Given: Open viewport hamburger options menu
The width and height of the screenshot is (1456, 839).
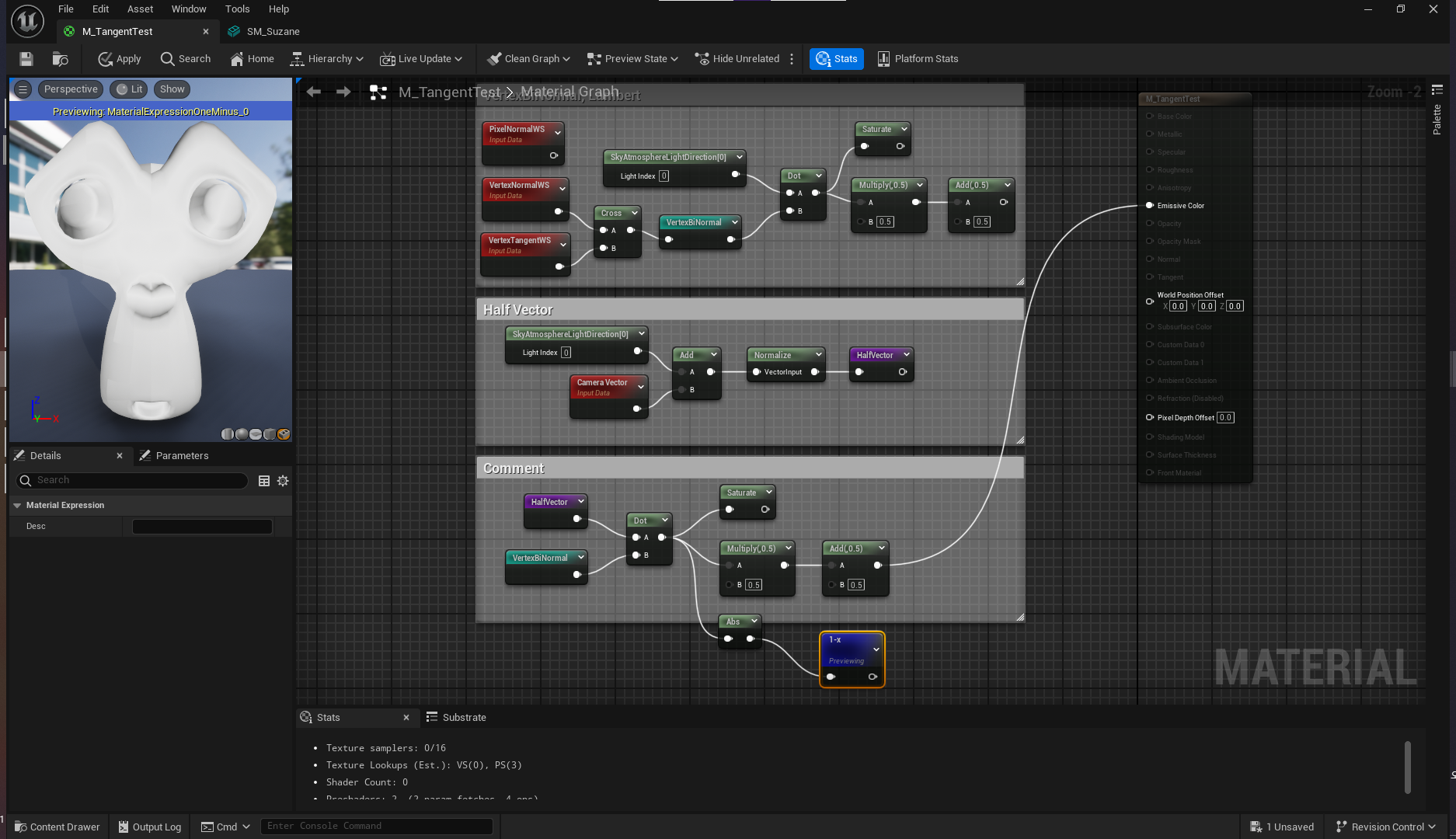Looking at the screenshot, I should [x=23, y=89].
